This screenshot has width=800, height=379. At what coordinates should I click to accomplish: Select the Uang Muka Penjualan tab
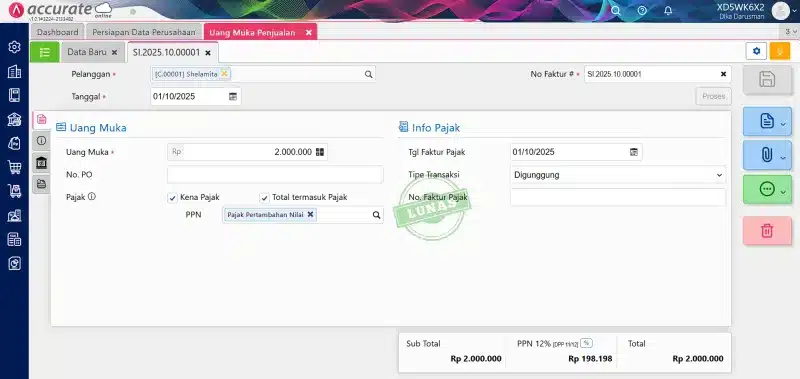click(x=253, y=32)
